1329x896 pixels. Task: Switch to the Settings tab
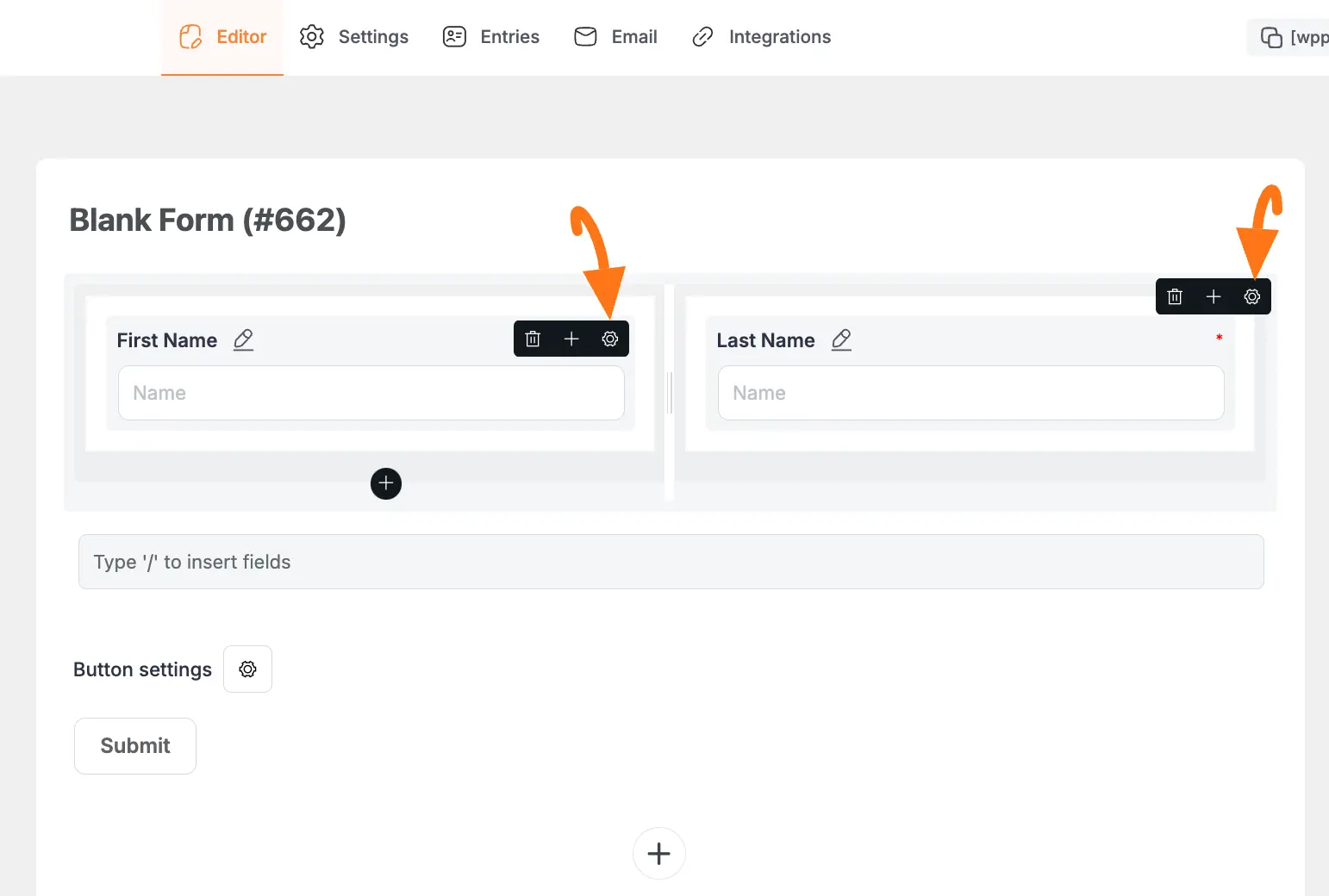354,37
